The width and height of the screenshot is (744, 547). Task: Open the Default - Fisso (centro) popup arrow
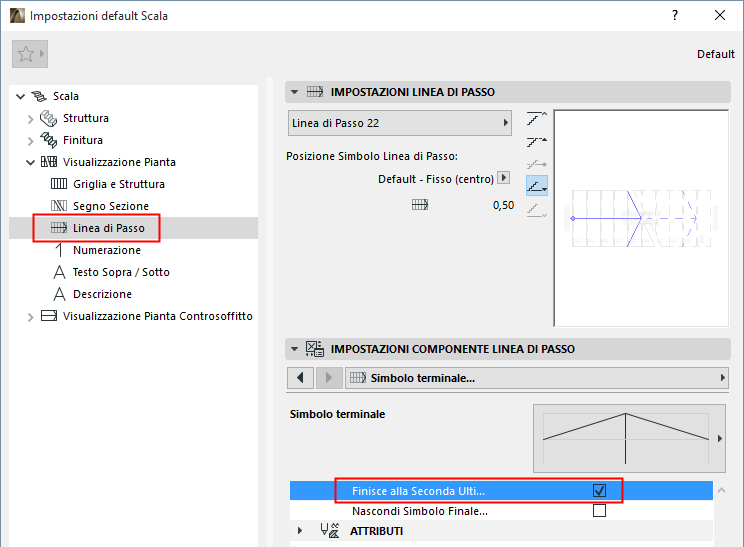(x=503, y=178)
